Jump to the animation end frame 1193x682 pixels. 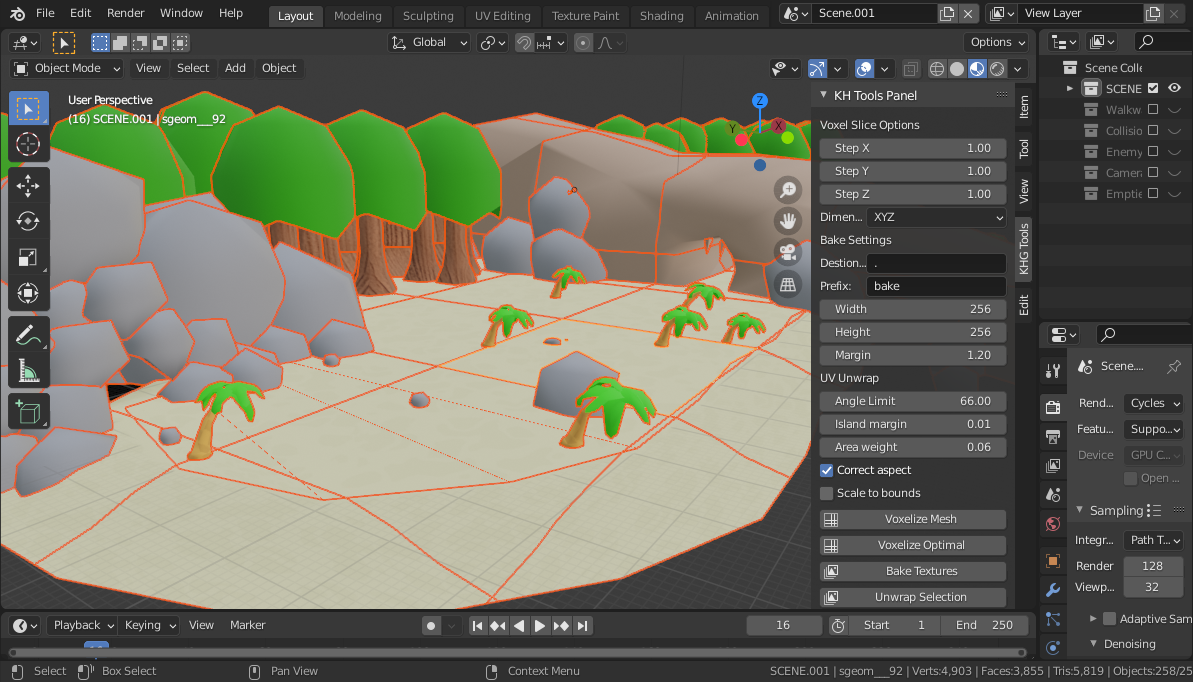tap(582, 626)
